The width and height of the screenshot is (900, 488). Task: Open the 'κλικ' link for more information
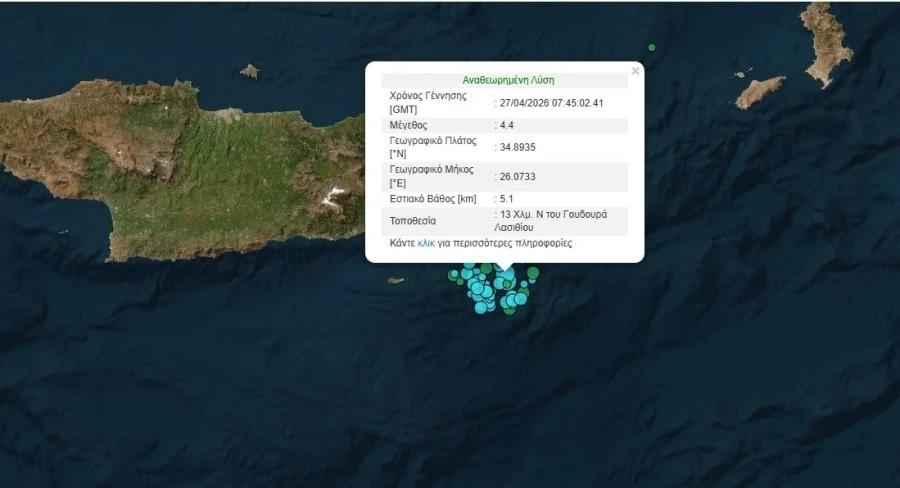pos(426,243)
